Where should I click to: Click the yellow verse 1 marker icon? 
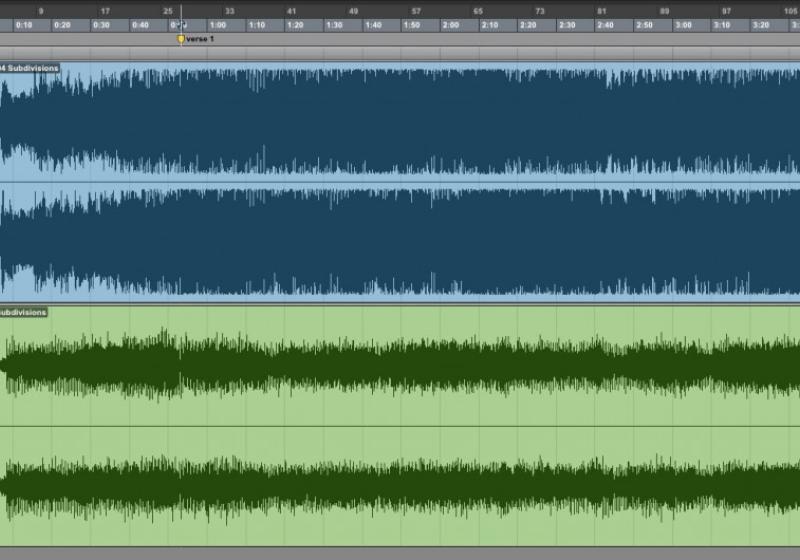click(x=181, y=39)
